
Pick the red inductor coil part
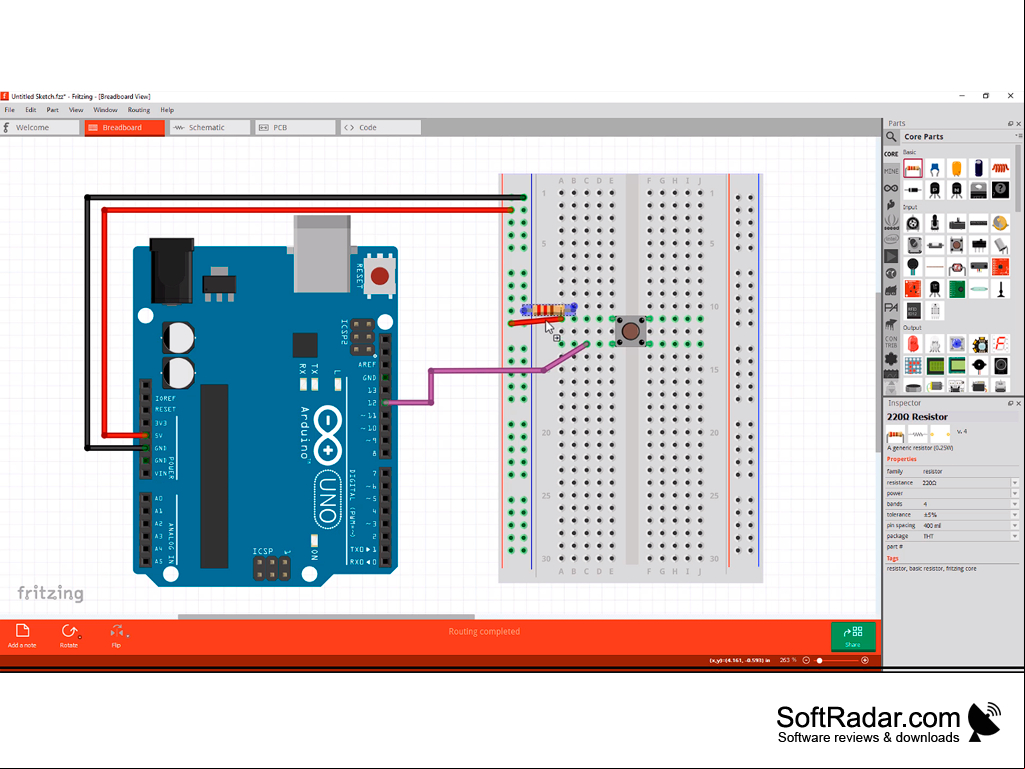[1000, 169]
